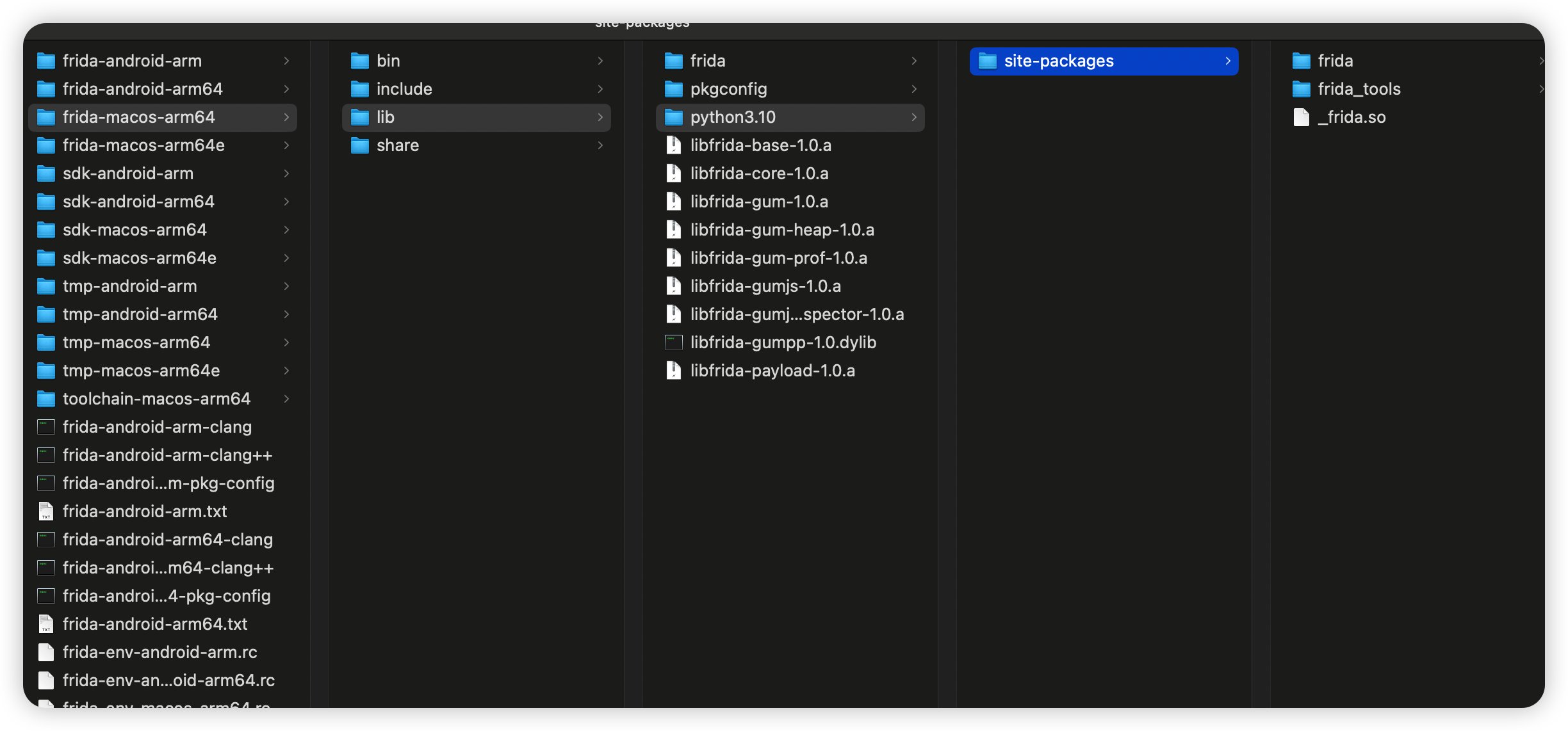Select frida-macos-arm64e in the first column
The width and height of the screenshot is (1568, 731).
[143, 145]
